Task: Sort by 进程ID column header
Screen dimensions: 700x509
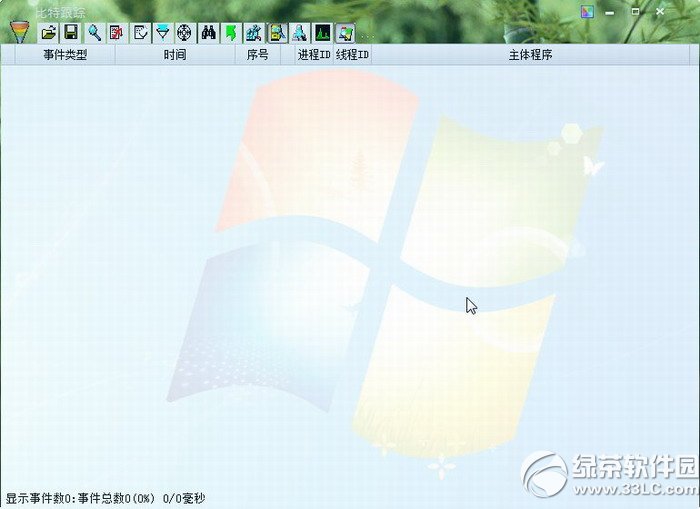Action: 314,55
